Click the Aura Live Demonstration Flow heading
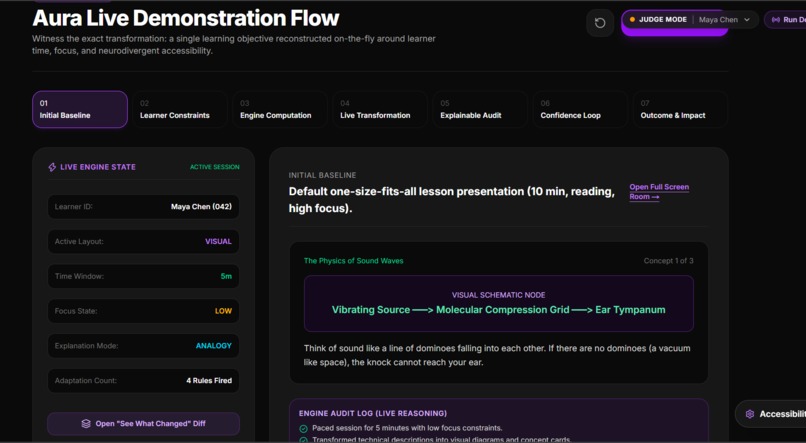This screenshot has height=443, width=806. [x=186, y=18]
